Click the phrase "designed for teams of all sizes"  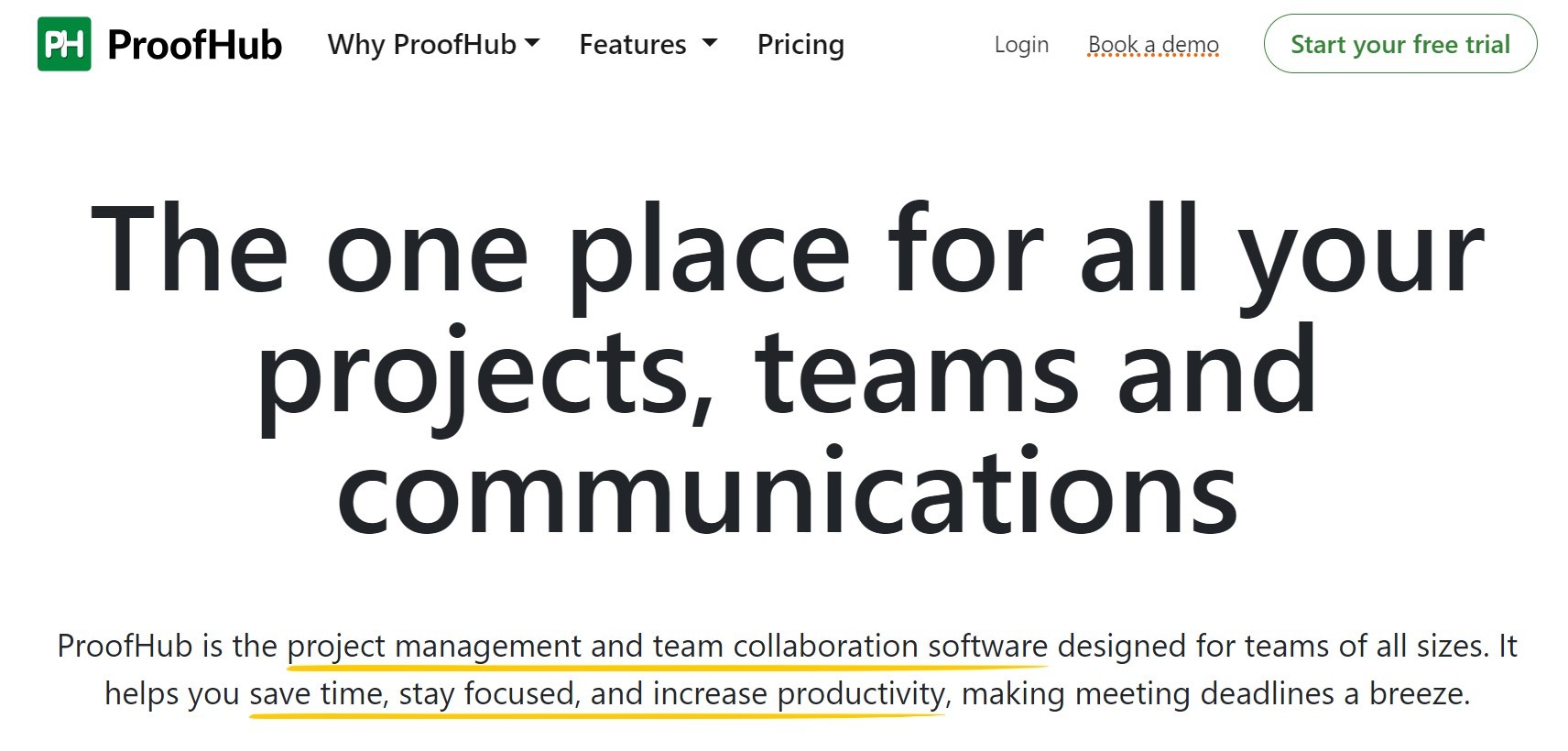(1272, 646)
